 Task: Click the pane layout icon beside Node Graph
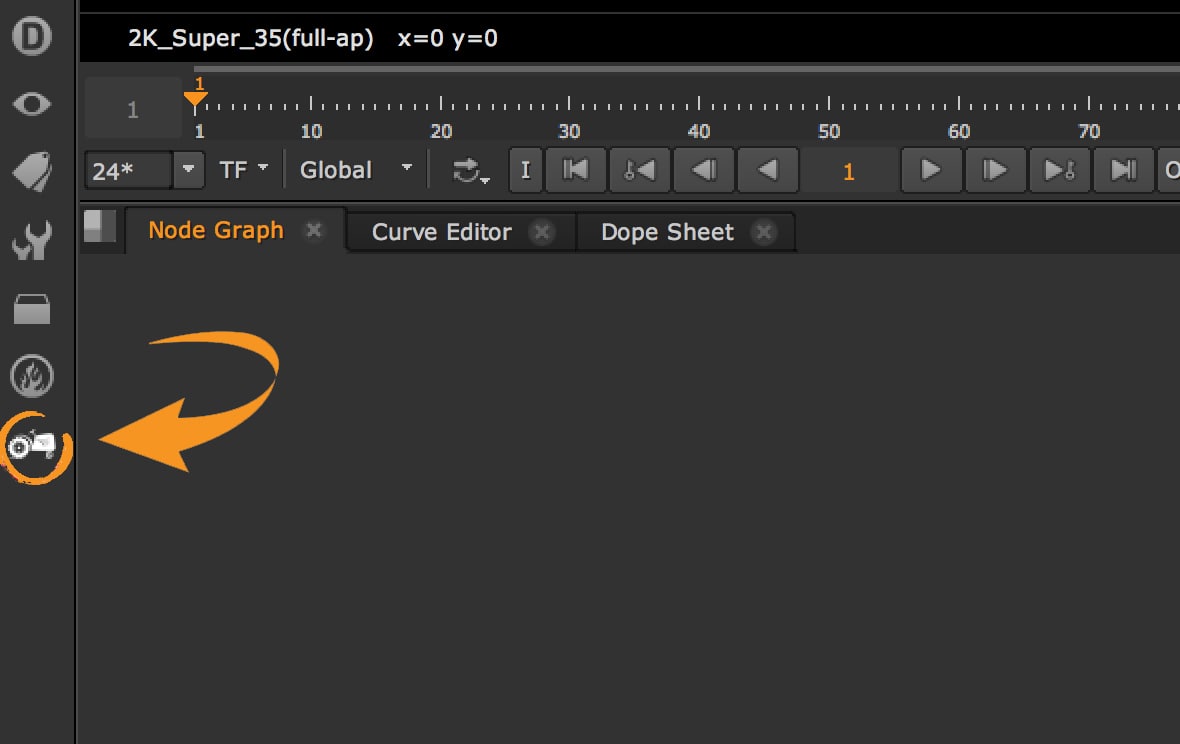point(100,226)
